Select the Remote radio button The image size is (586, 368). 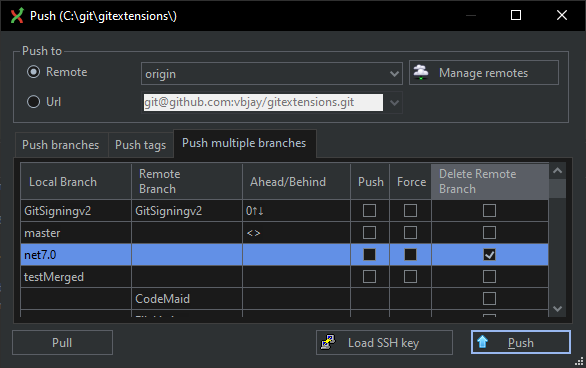(x=34, y=72)
